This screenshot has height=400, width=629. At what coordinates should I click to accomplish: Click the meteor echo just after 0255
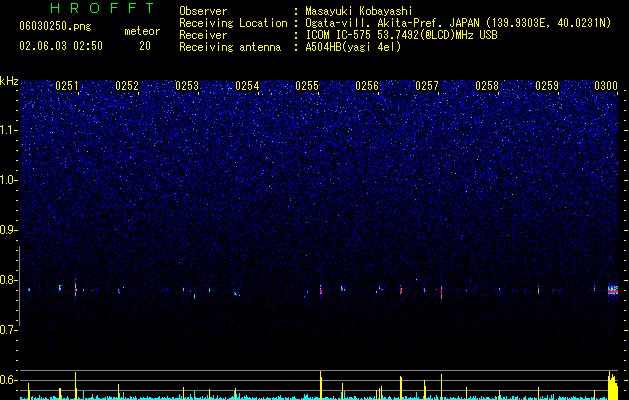[321, 290]
